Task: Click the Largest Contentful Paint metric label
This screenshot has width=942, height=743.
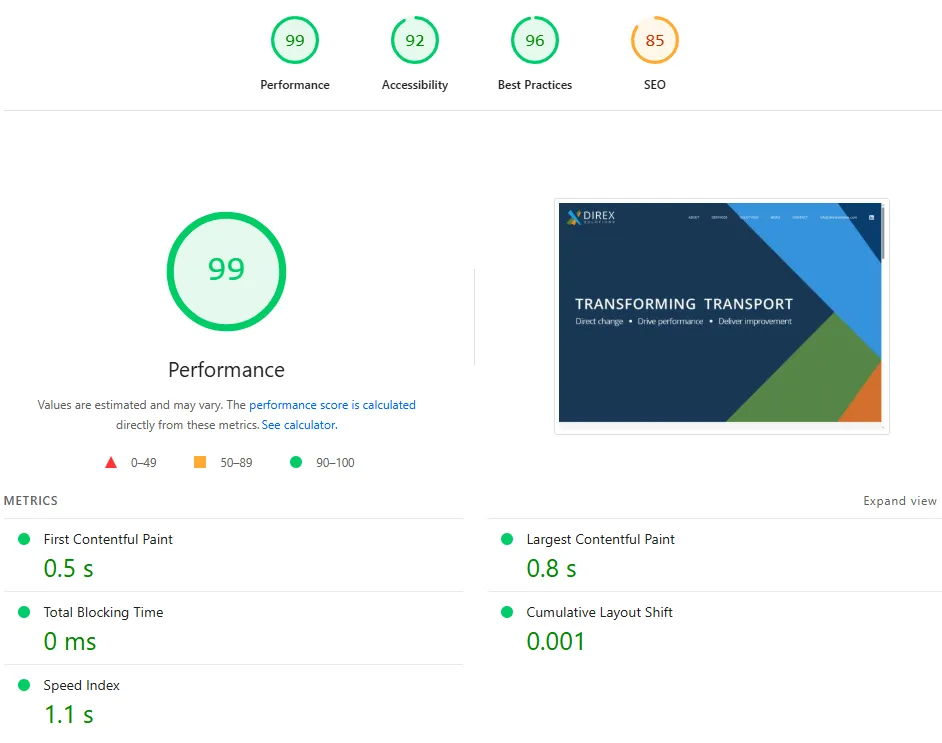Action: [600, 539]
